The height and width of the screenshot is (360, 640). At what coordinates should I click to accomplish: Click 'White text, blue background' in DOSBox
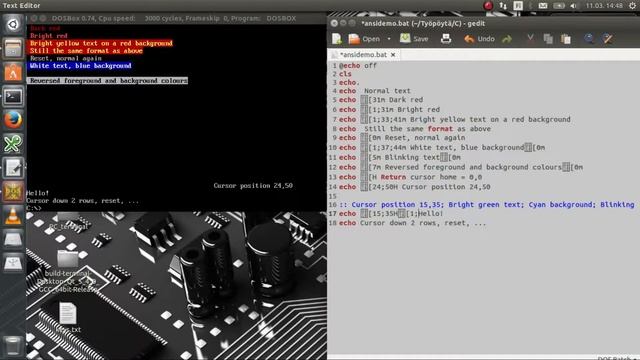(80, 65)
